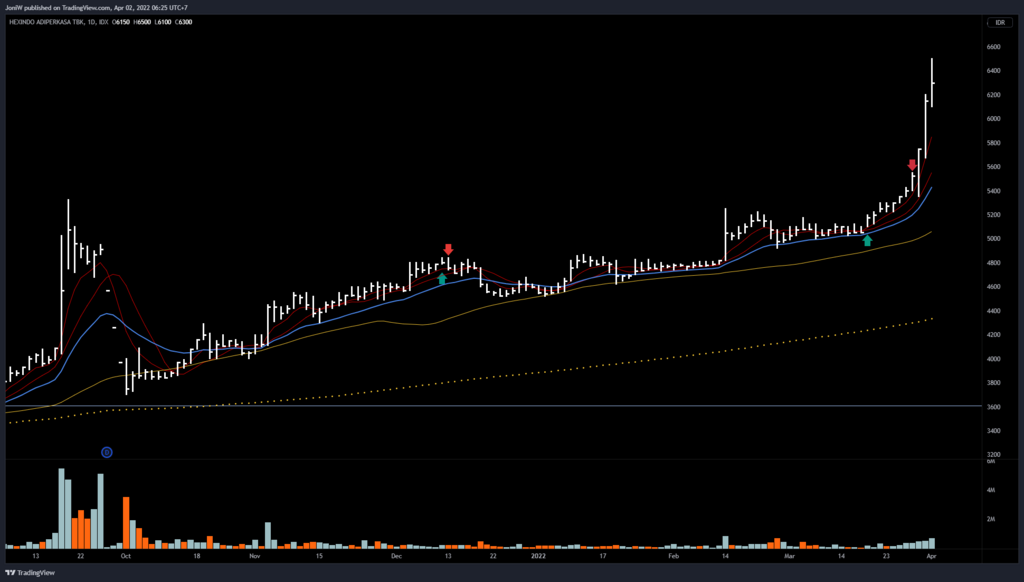Screen dimensions: 1024x582
Task: Select the 5000 level on price axis
Action: [993, 239]
